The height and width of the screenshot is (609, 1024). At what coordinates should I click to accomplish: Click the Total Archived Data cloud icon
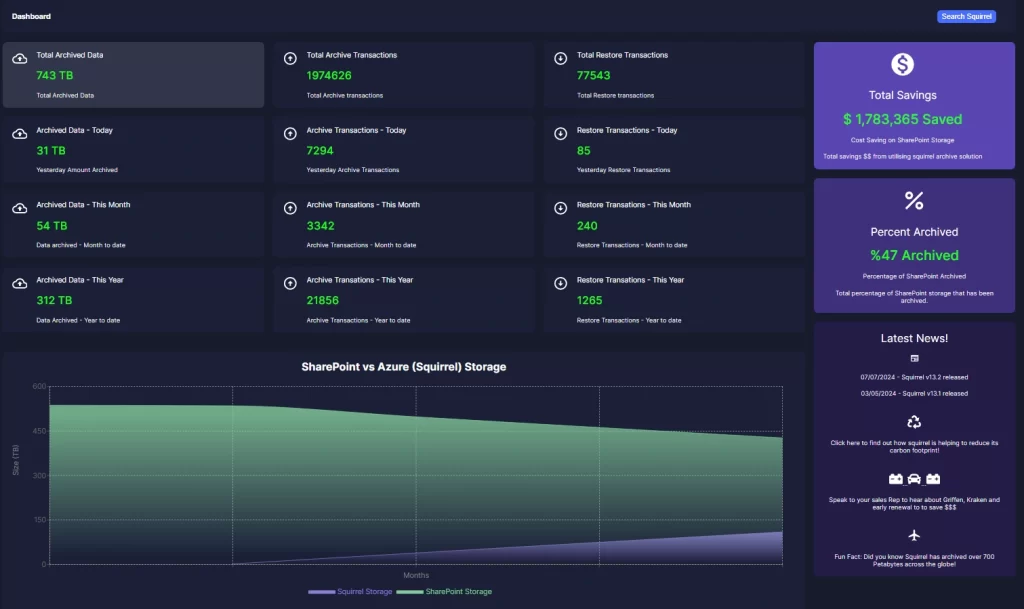coord(20,59)
